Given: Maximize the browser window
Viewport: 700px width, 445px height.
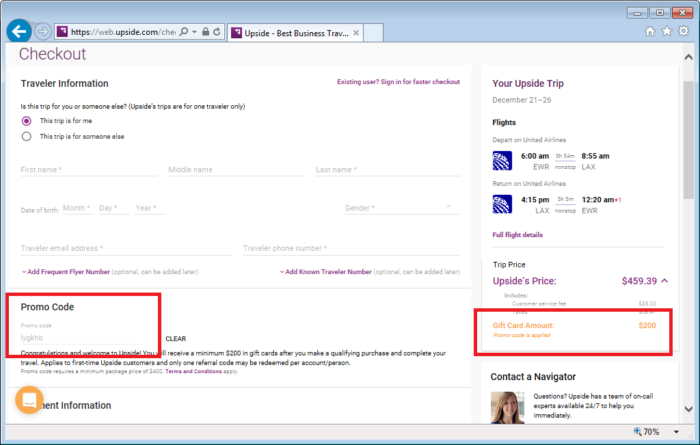Looking at the screenshot, I should (660, 12).
